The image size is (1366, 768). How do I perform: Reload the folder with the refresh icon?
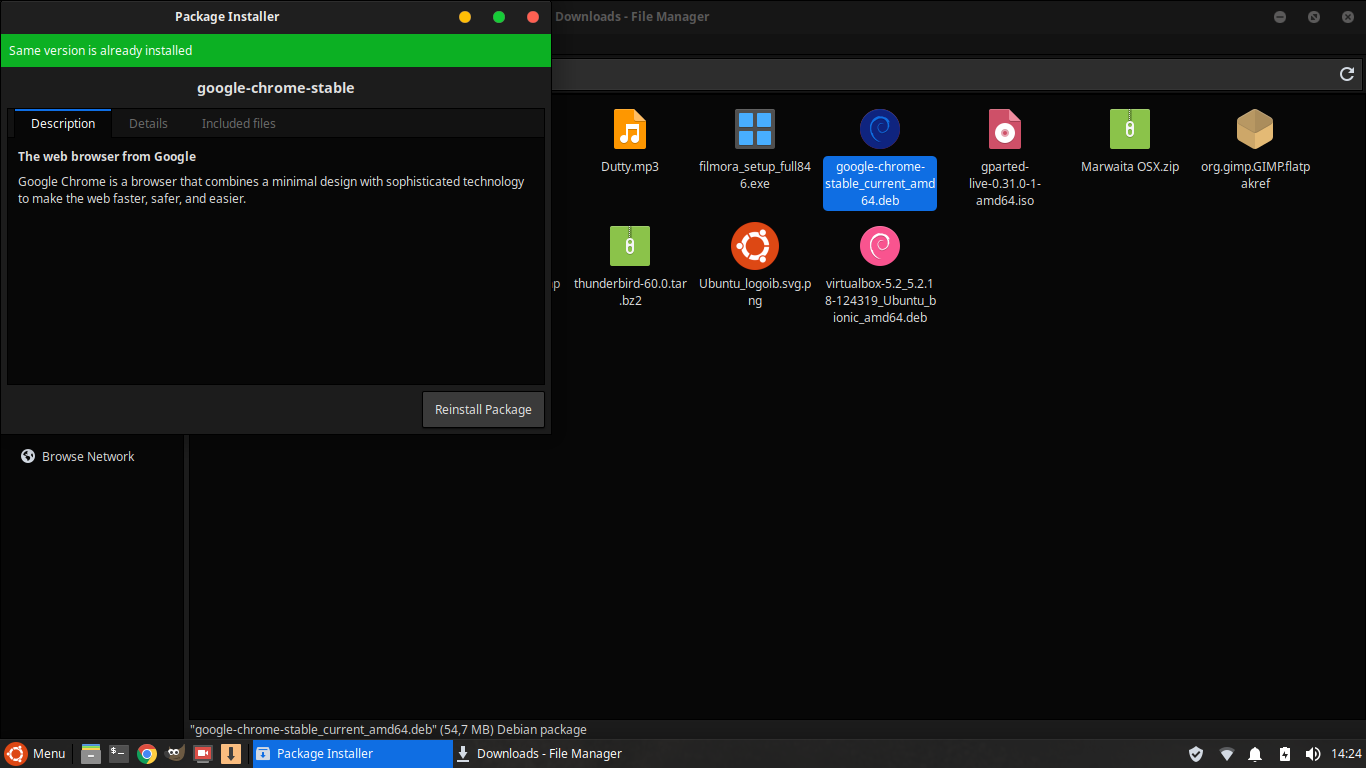[1347, 74]
